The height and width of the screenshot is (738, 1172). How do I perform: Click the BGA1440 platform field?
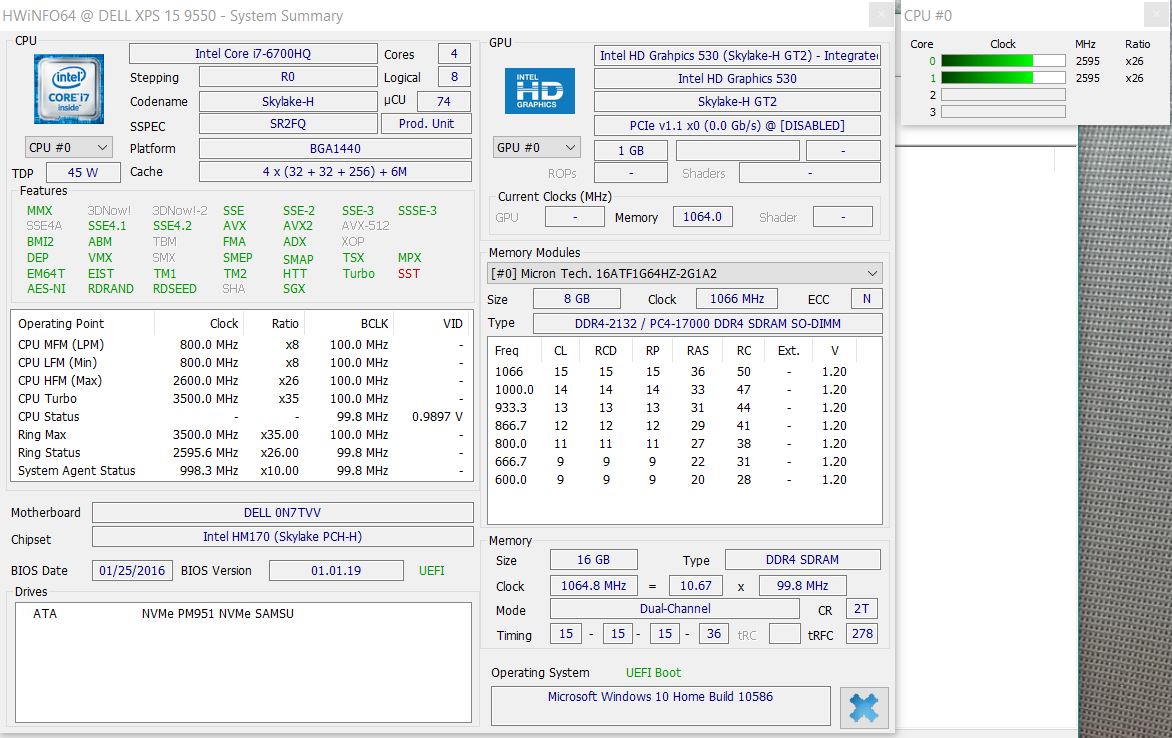pyautogui.click(x=335, y=148)
